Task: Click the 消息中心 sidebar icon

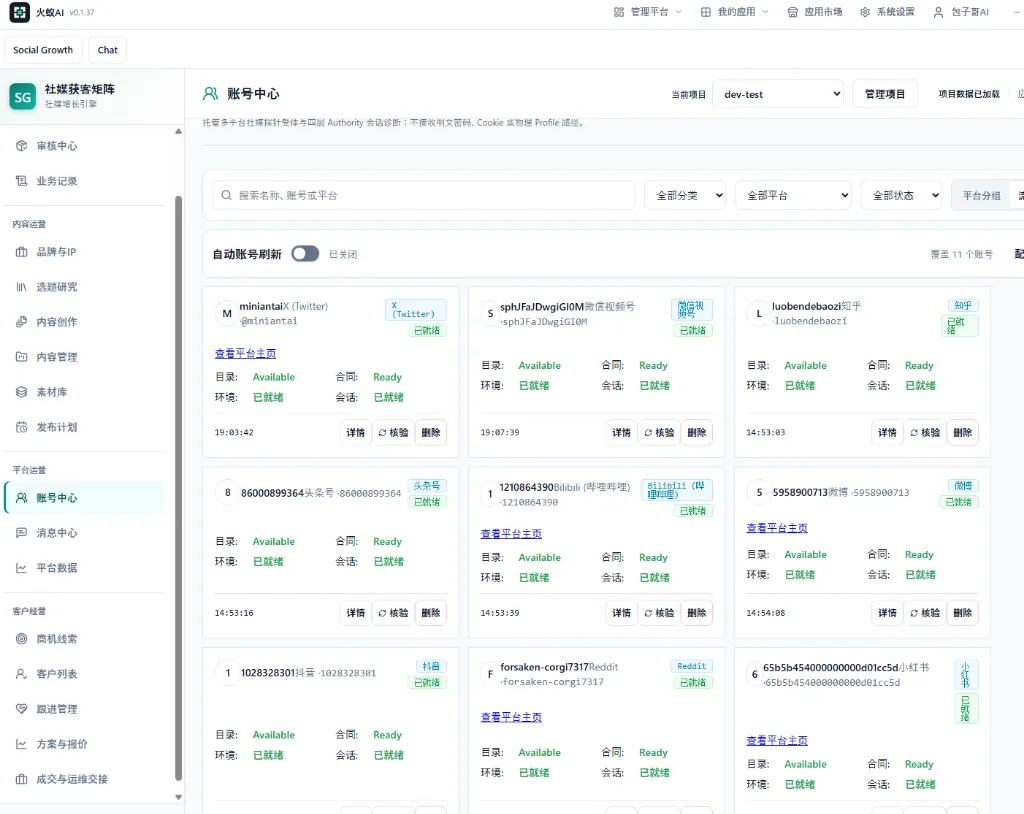Action: point(22,533)
